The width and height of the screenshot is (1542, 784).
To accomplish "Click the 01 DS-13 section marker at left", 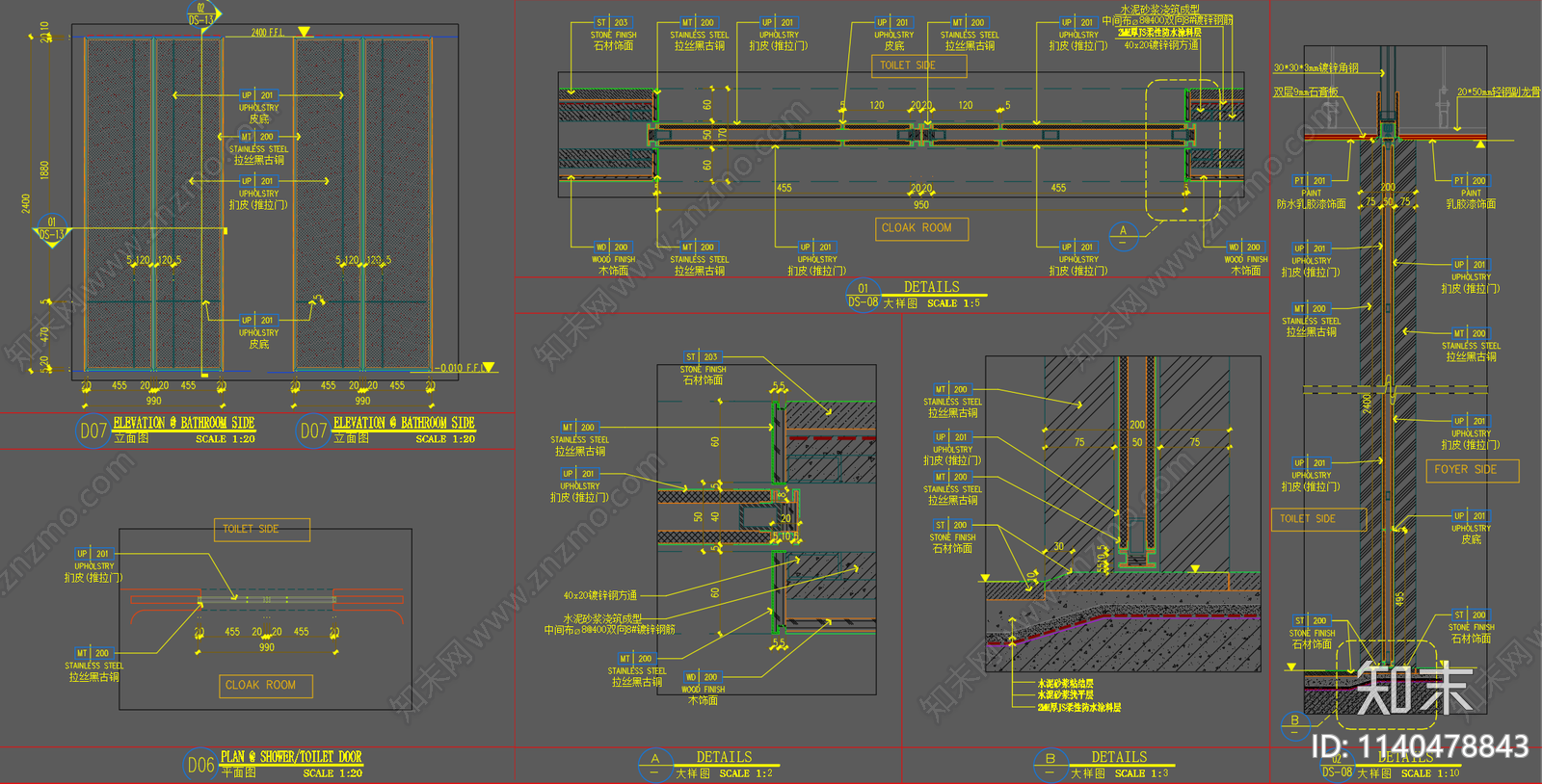I will pyautogui.click(x=52, y=229).
